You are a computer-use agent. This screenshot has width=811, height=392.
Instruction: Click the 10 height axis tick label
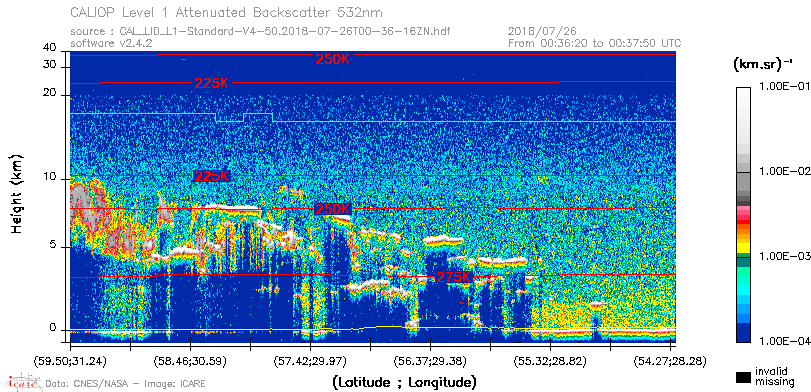50,177
